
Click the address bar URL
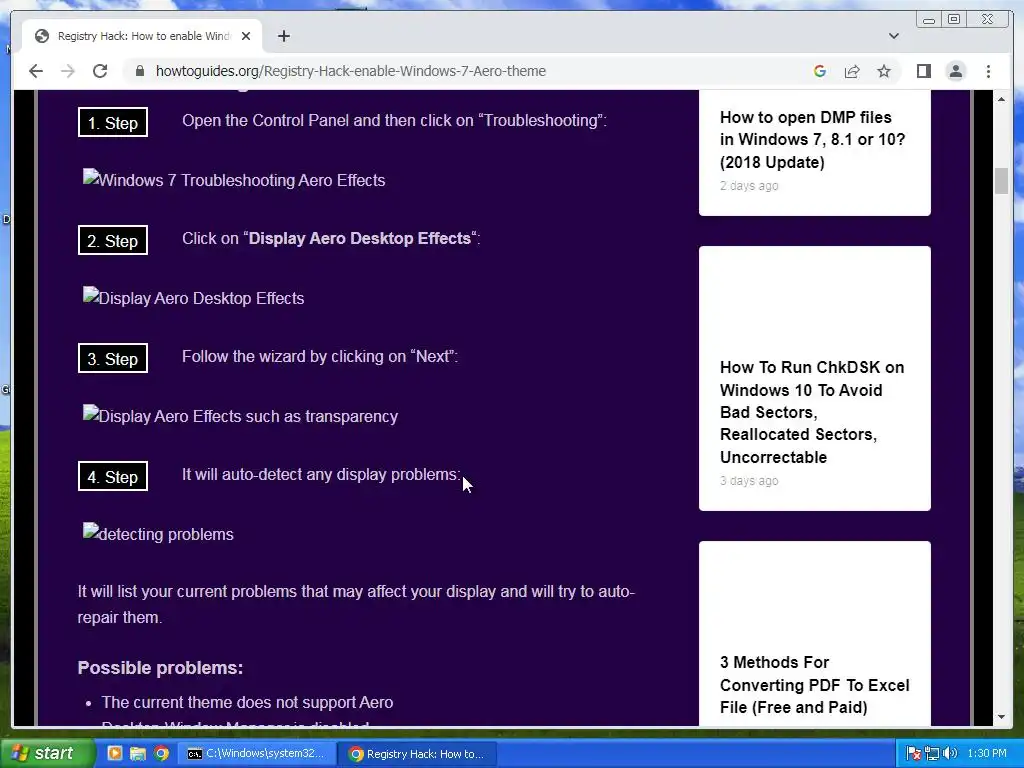[351, 71]
